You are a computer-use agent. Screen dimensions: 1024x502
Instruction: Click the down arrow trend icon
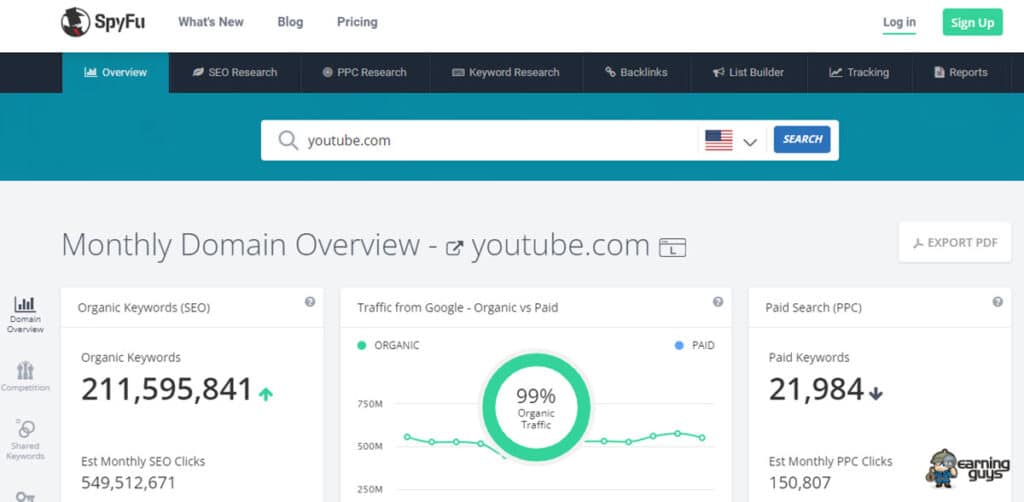click(876, 394)
